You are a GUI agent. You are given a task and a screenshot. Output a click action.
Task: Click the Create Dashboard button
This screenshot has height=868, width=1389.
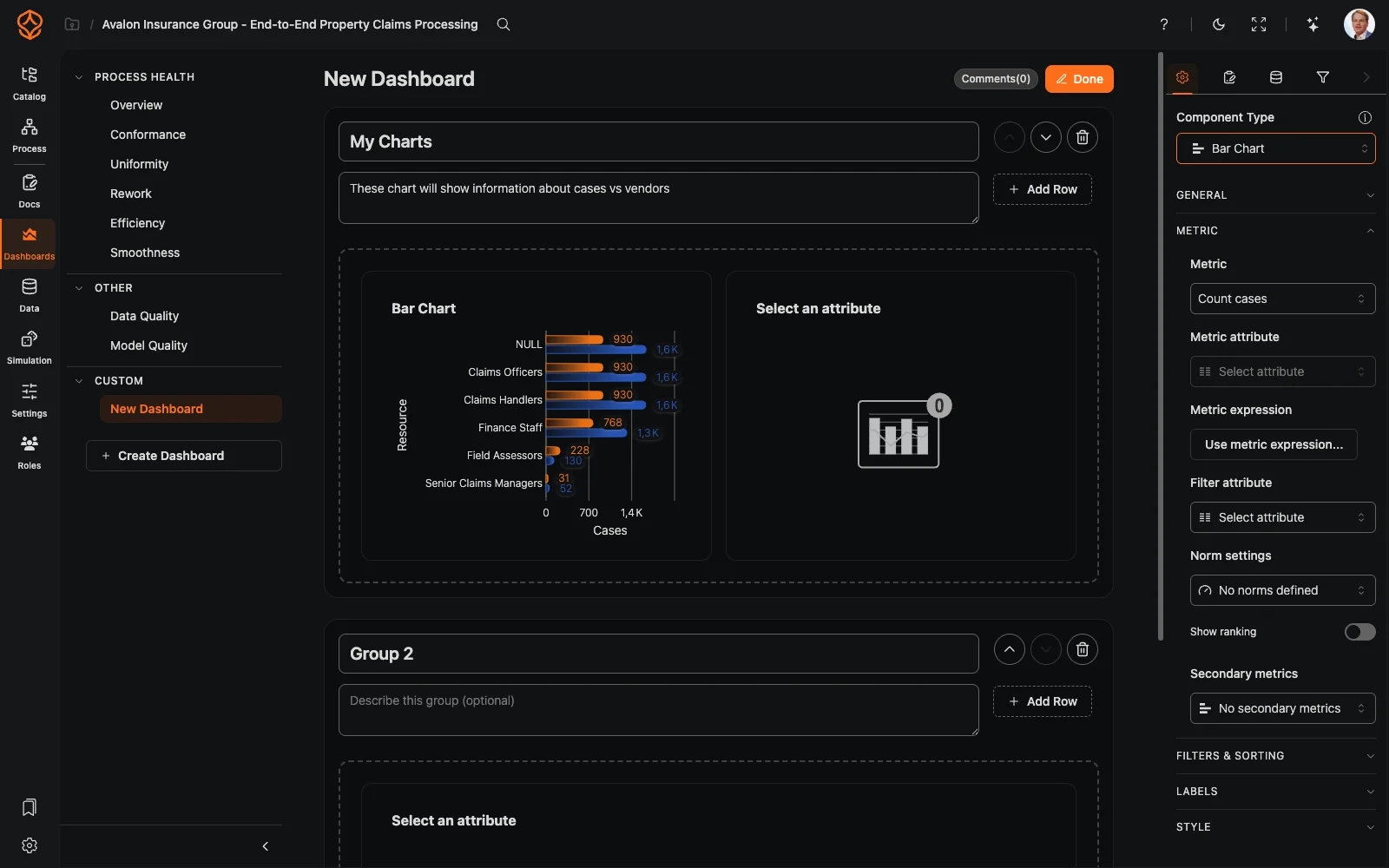pyautogui.click(x=184, y=456)
